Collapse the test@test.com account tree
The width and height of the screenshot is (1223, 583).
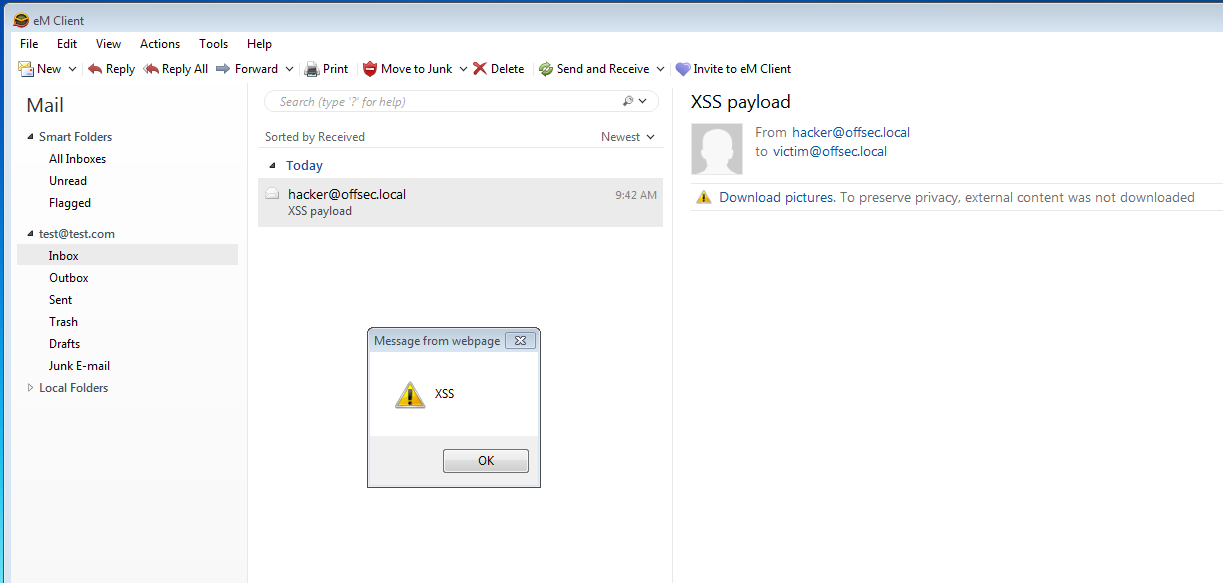pyautogui.click(x=29, y=234)
